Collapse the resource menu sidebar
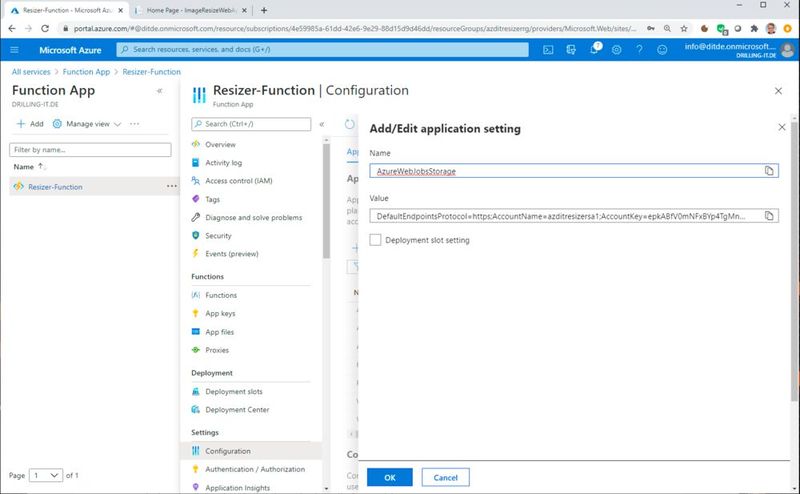This screenshot has height=494, width=800. click(322, 124)
